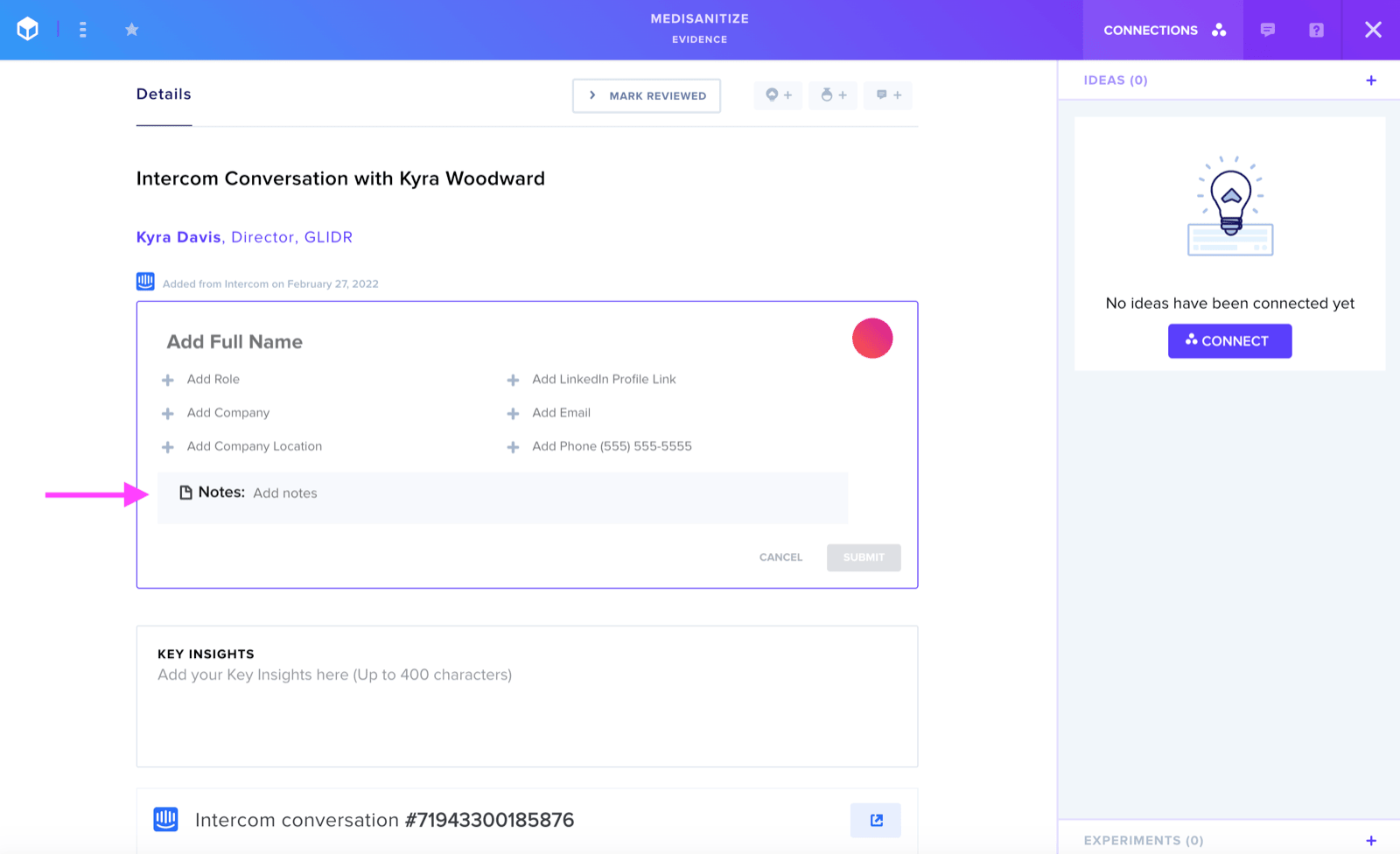Open Intercom conversation in external link

pos(876,820)
